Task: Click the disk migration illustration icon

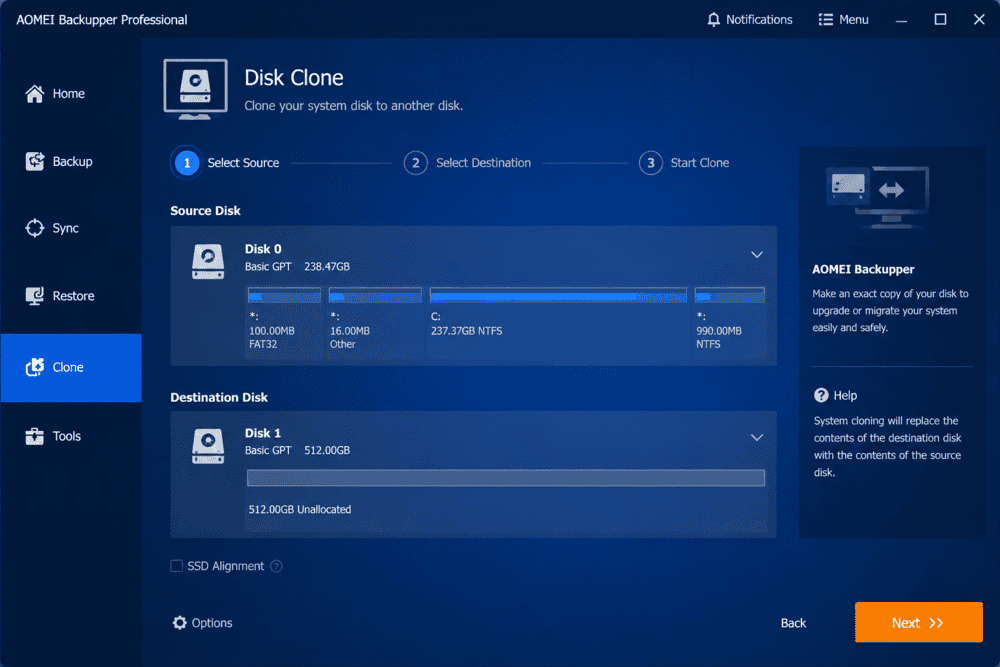Action: pos(878,196)
